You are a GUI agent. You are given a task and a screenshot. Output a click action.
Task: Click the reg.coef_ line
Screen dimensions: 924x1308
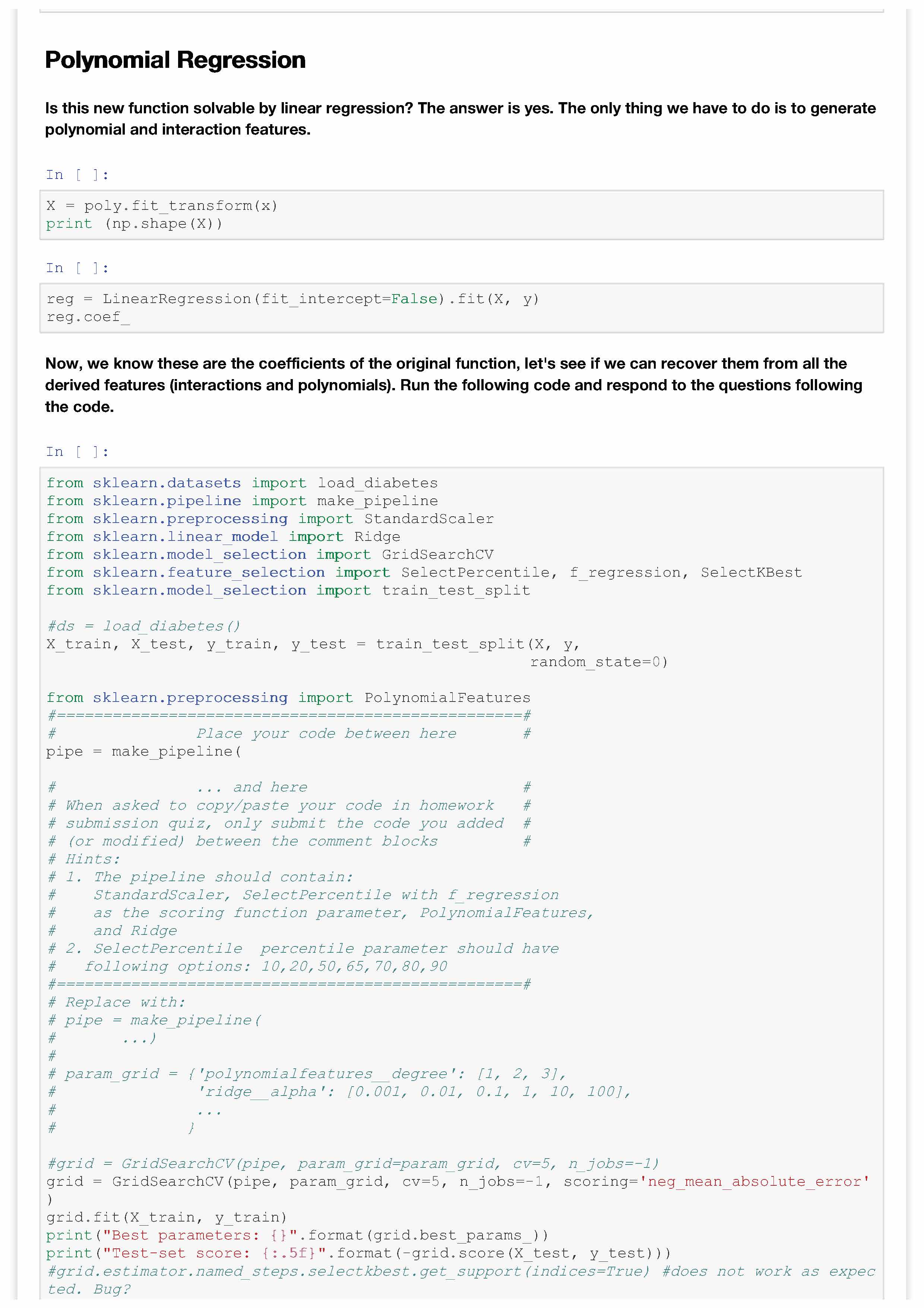pos(88,317)
